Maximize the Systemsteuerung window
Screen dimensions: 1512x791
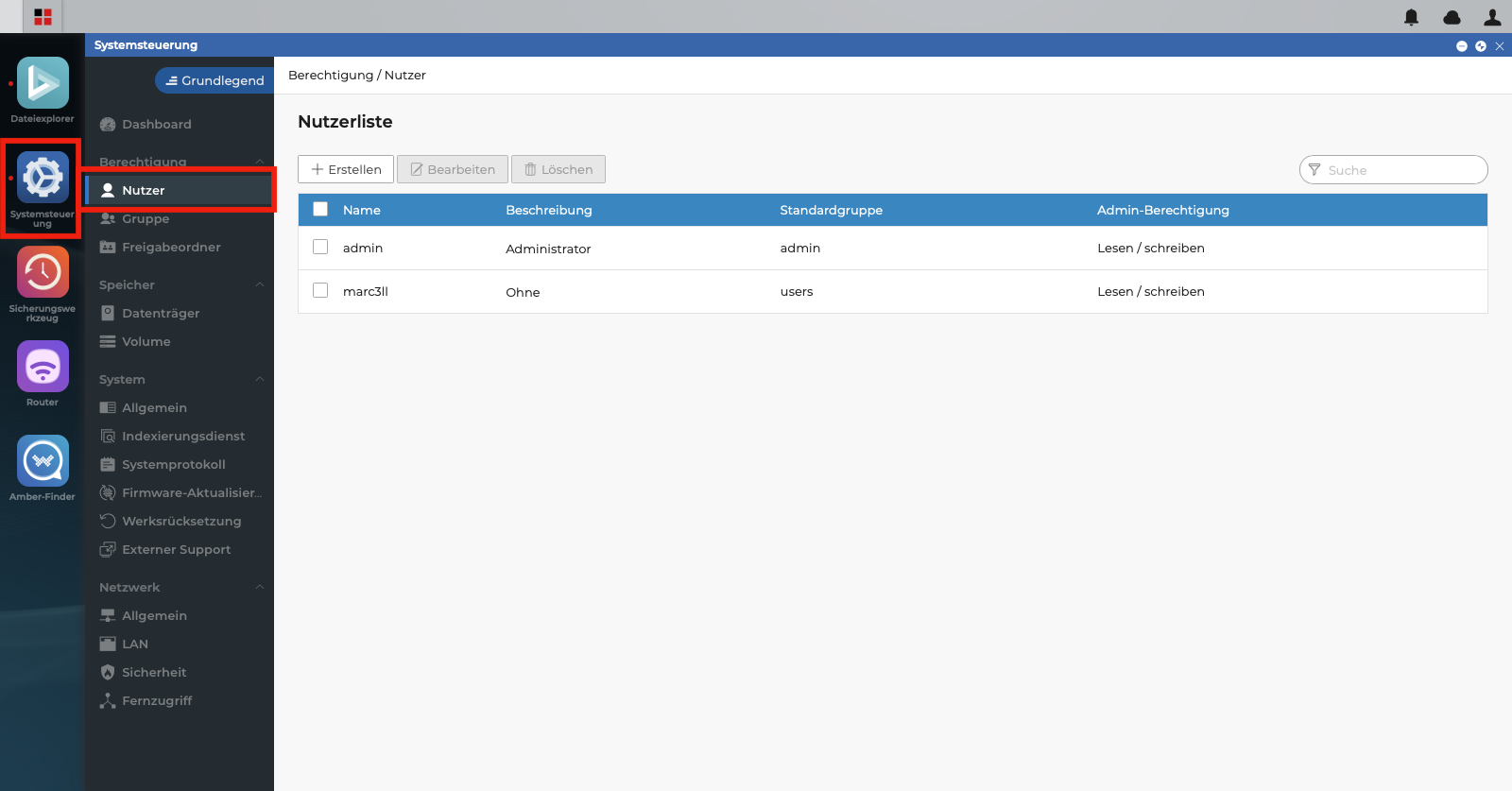[x=1481, y=45]
